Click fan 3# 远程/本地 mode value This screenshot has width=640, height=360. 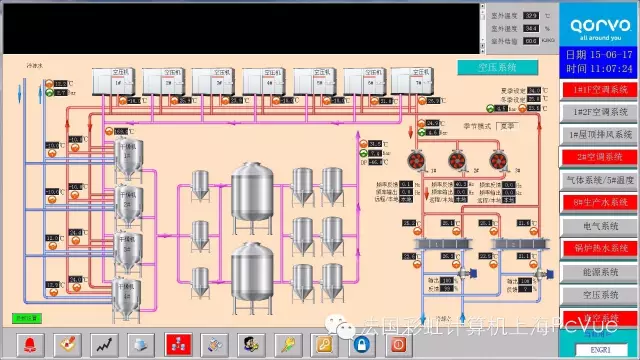pos(509,200)
